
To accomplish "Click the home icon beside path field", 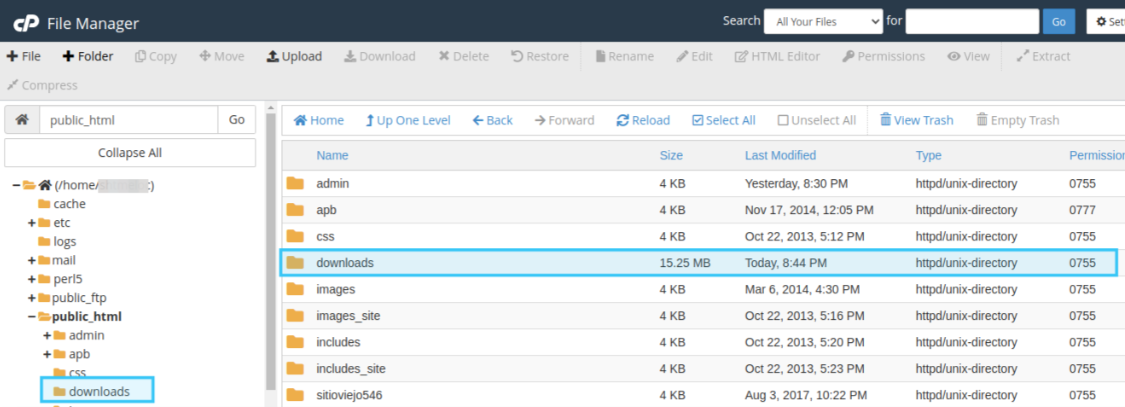I will click(x=22, y=120).
